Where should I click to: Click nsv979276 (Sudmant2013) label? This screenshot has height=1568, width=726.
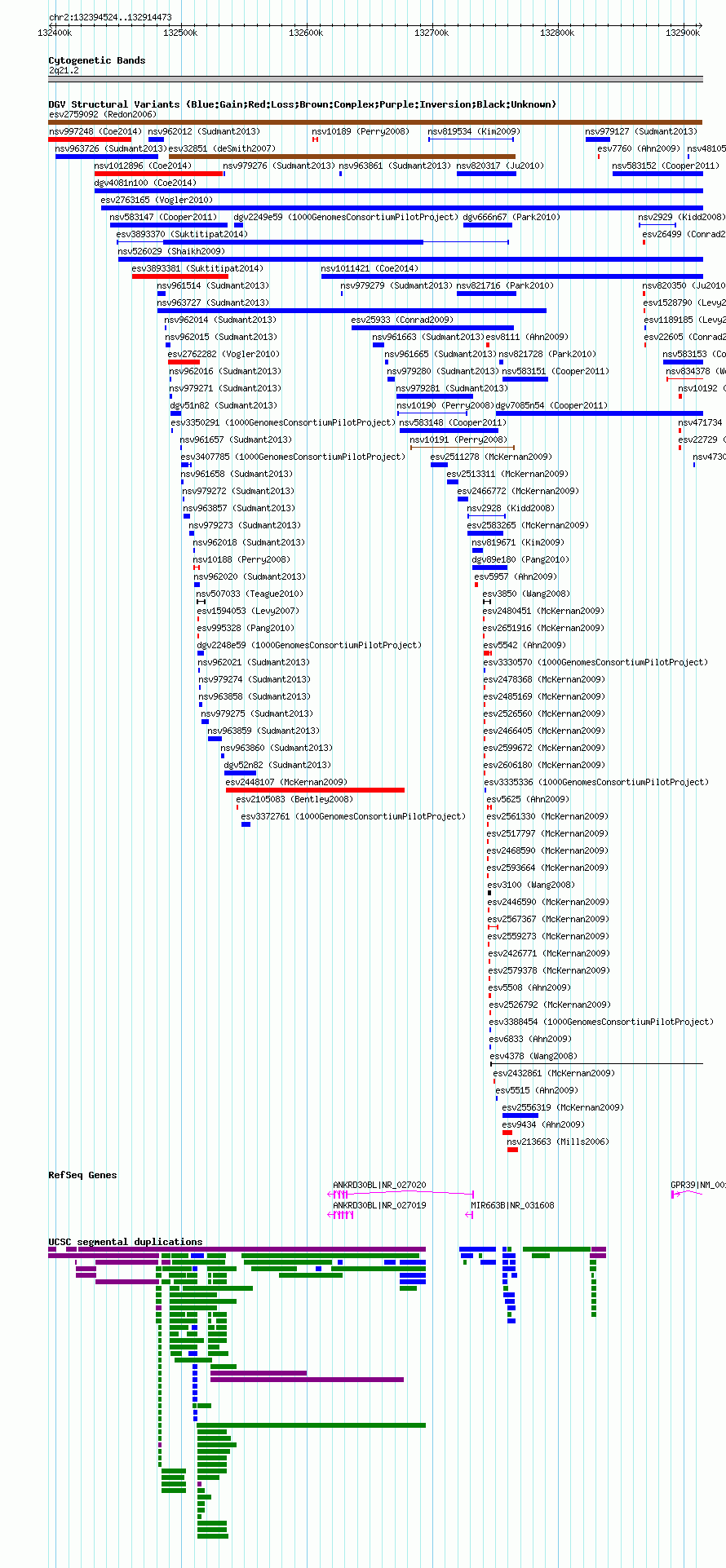click(x=278, y=166)
